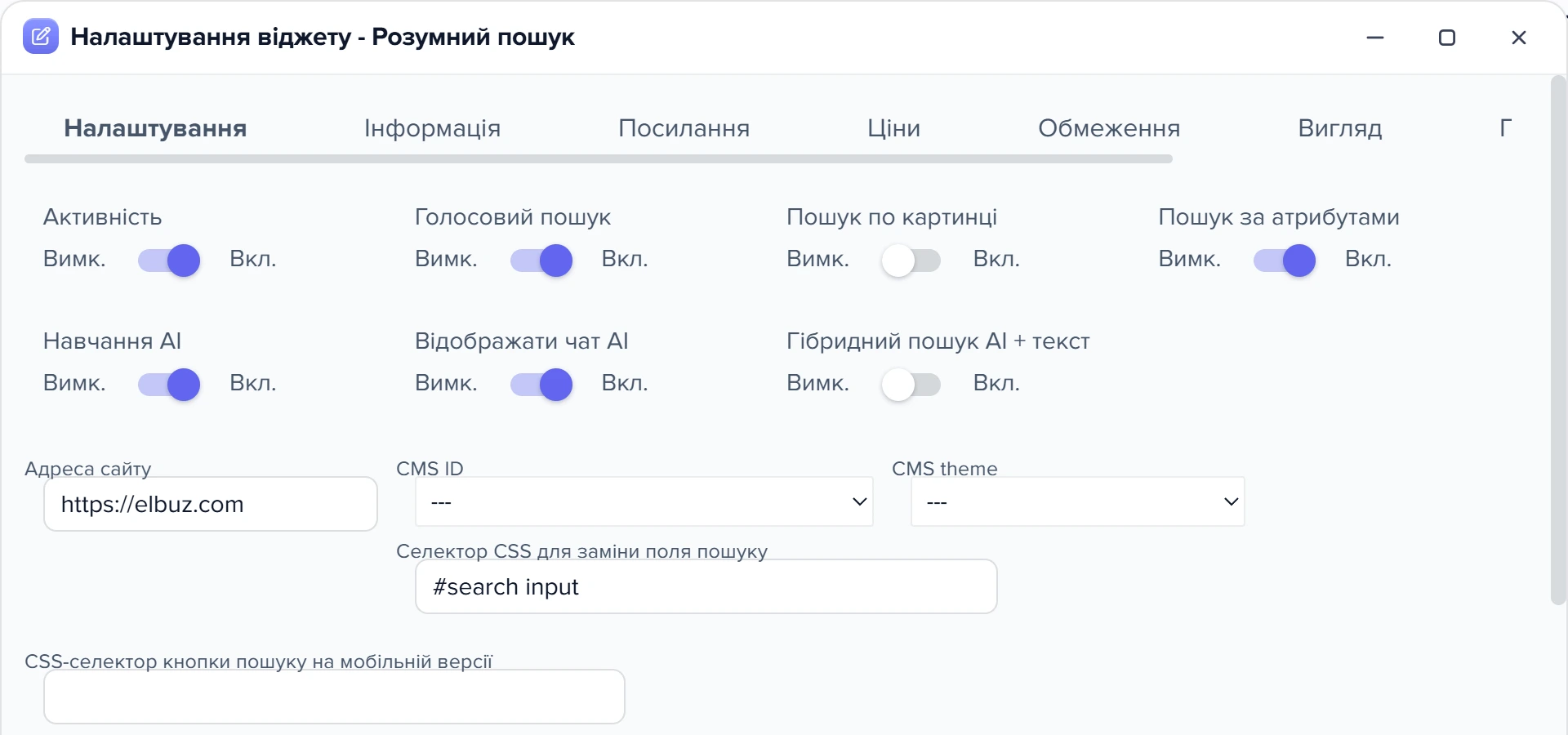Click the Вимк. label under Голосовий пошук
The width and height of the screenshot is (1568, 735).
(x=446, y=260)
